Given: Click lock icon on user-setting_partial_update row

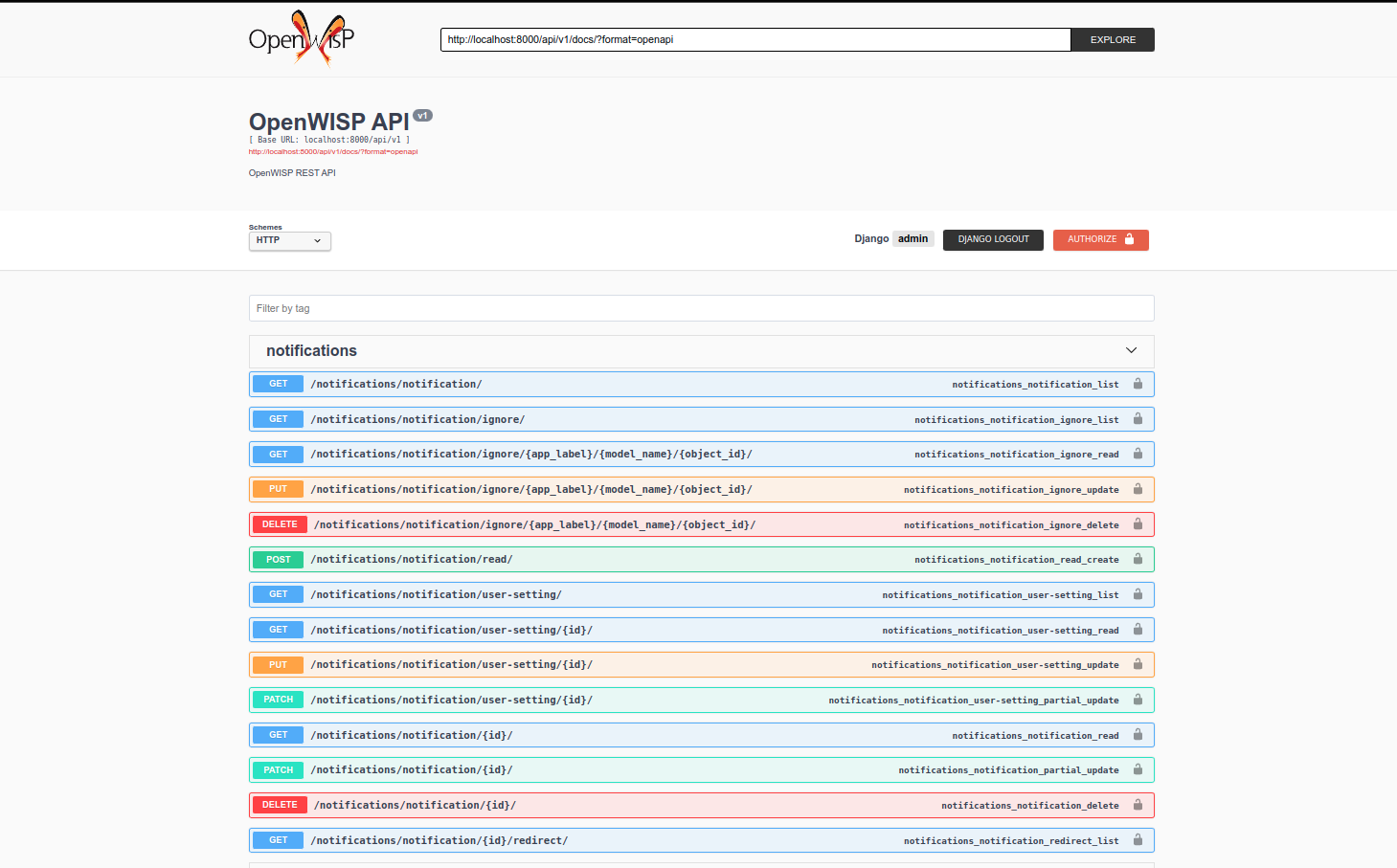Looking at the screenshot, I should pyautogui.click(x=1138, y=700).
